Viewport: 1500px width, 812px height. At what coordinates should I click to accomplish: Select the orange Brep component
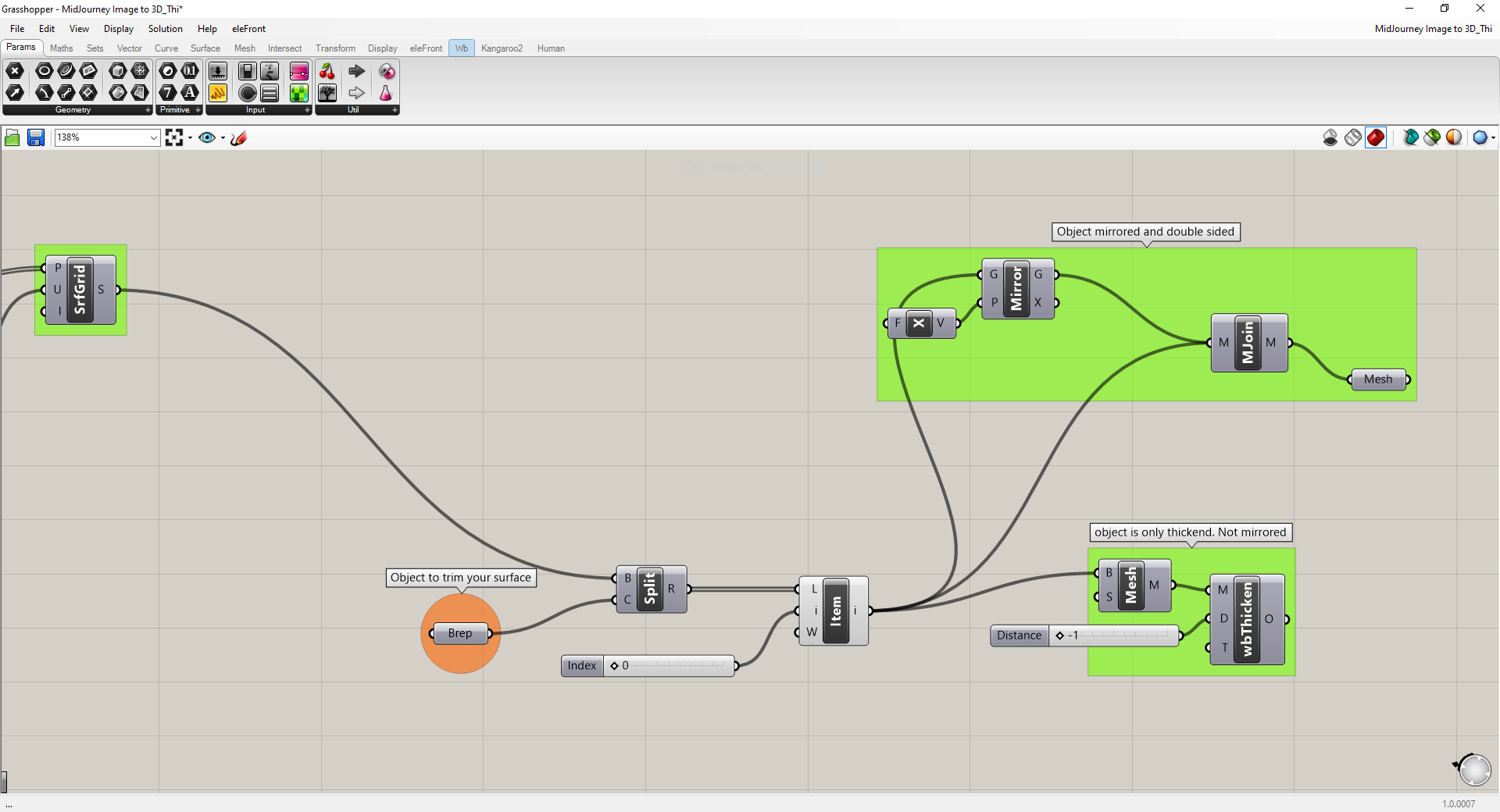coord(460,633)
